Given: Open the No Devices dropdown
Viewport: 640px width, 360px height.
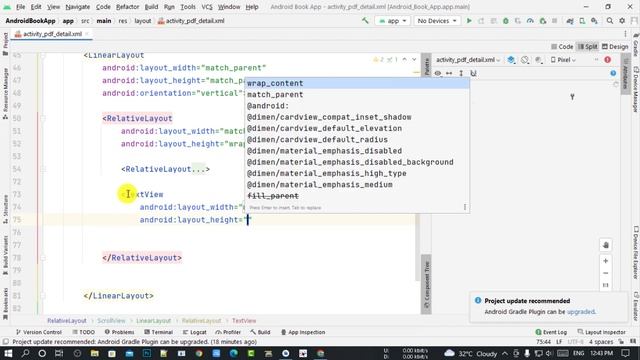Looking at the screenshot, I should [436, 20].
